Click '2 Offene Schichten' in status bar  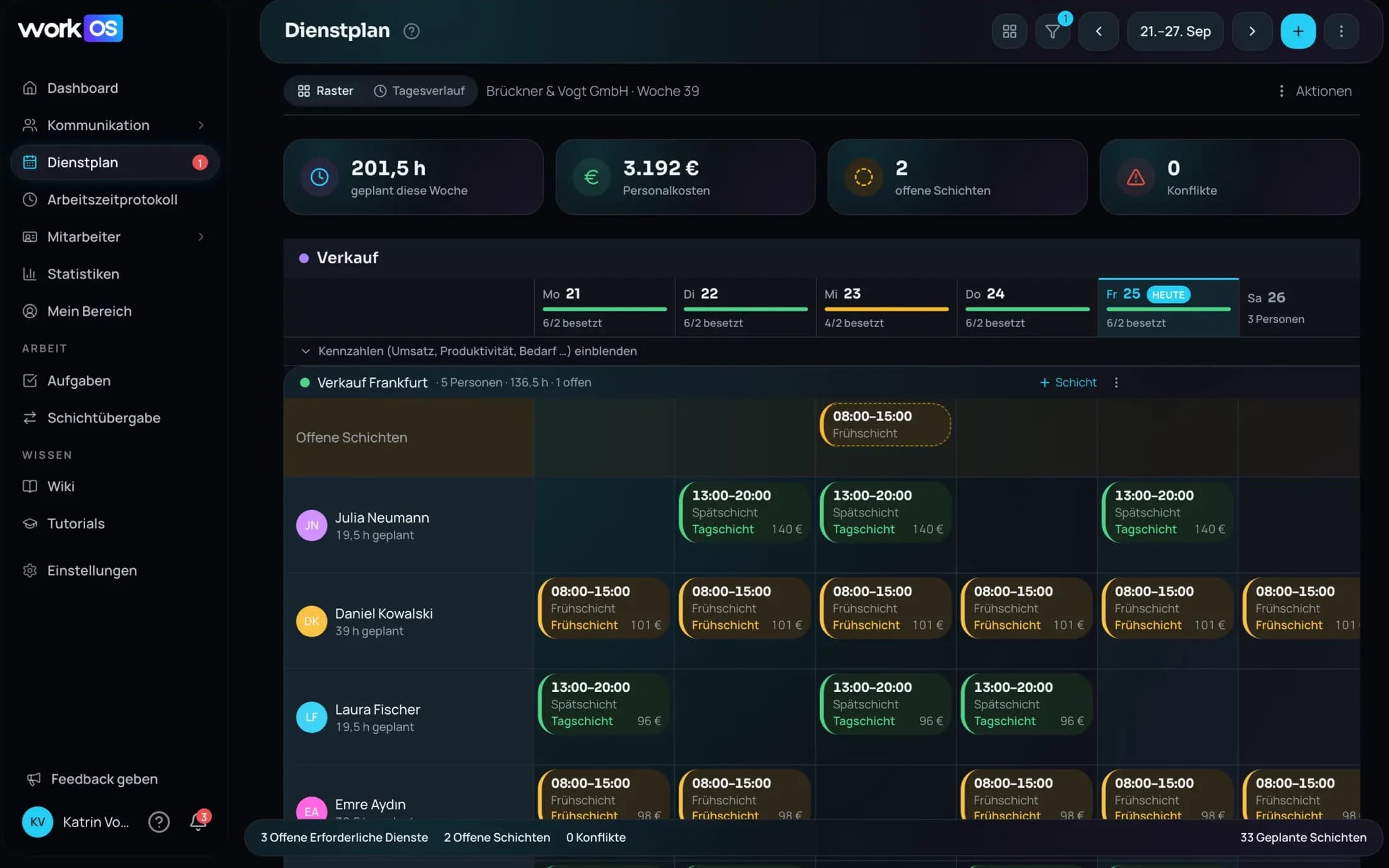pos(497,838)
